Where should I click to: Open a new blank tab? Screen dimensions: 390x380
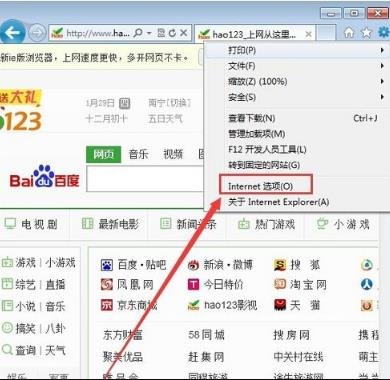point(326,33)
